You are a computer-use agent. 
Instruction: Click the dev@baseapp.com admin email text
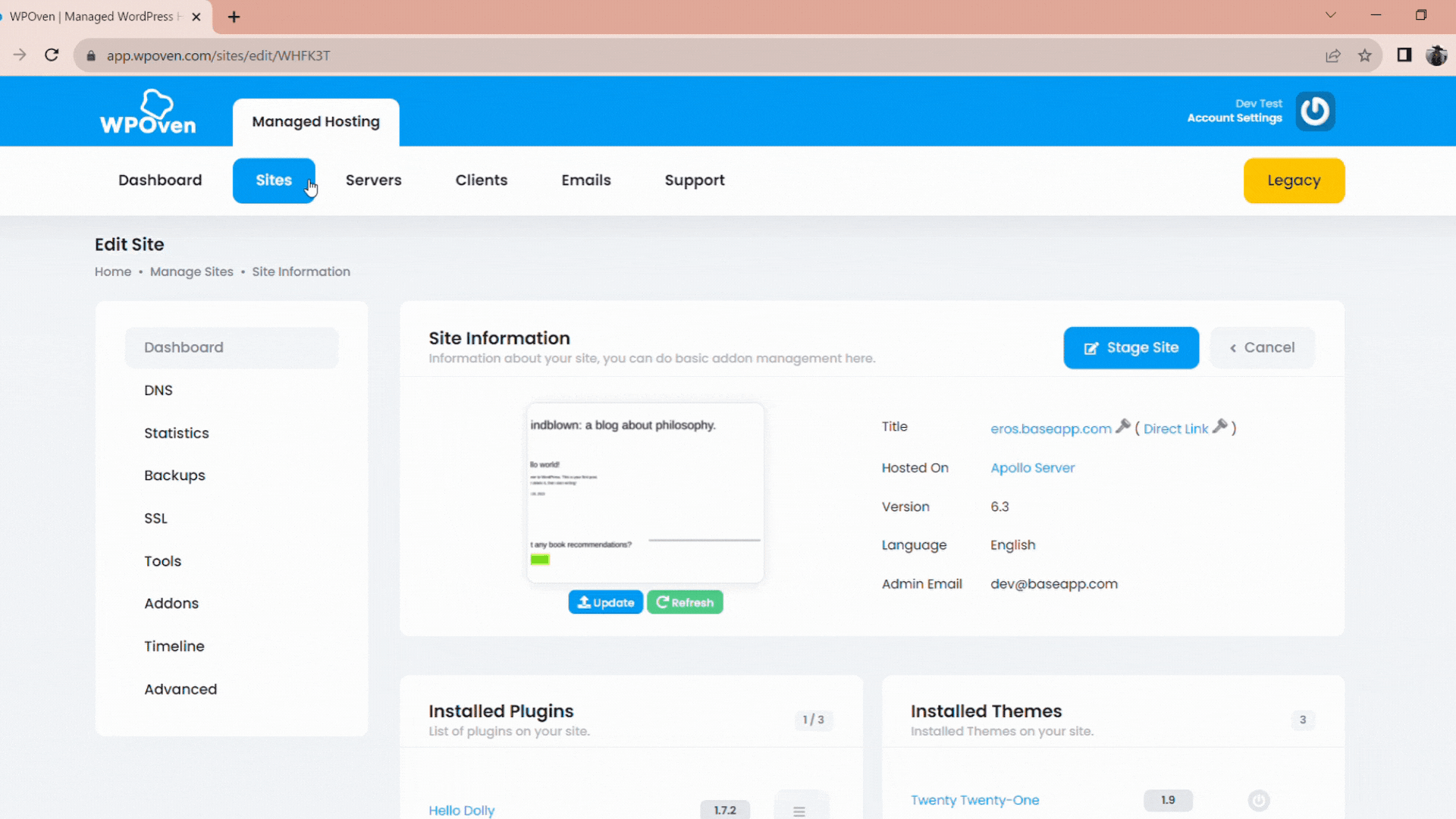point(1054,584)
